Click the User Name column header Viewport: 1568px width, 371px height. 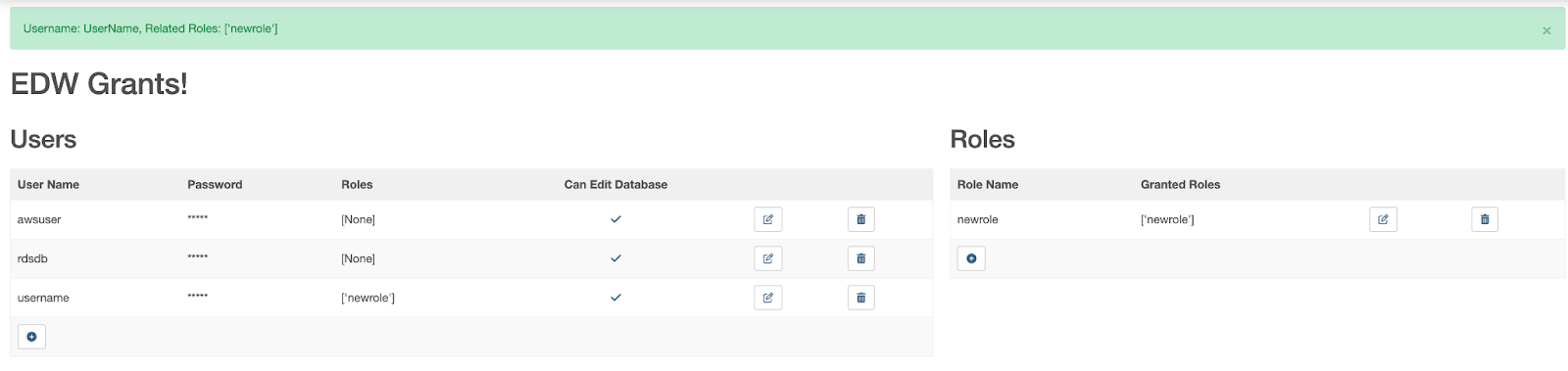48,184
